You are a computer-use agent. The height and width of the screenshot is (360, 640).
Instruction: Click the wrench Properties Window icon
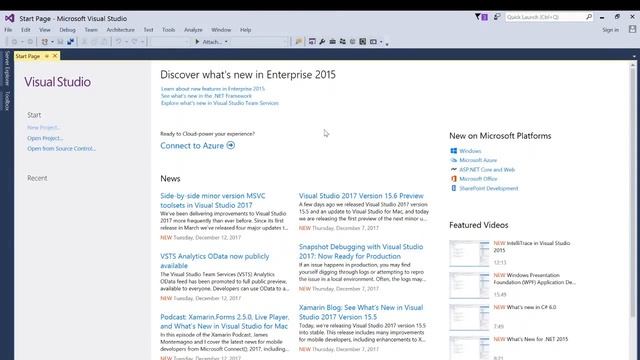[x=322, y=42]
